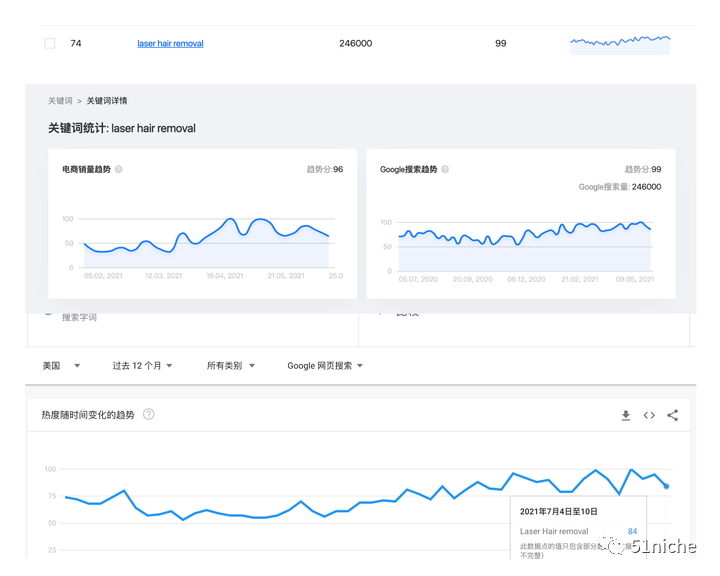This screenshot has height=576, width=720.
Task: Open the Google 网页搜索 dropdown
Action: pyautogui.click(x=325, y=366)
